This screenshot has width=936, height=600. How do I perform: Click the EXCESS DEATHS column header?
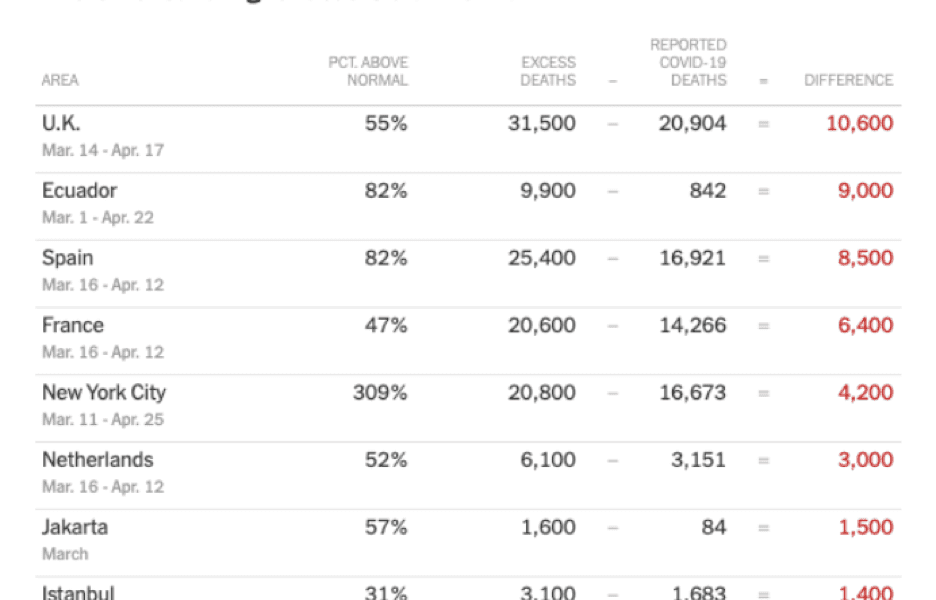tap(548, 71)
